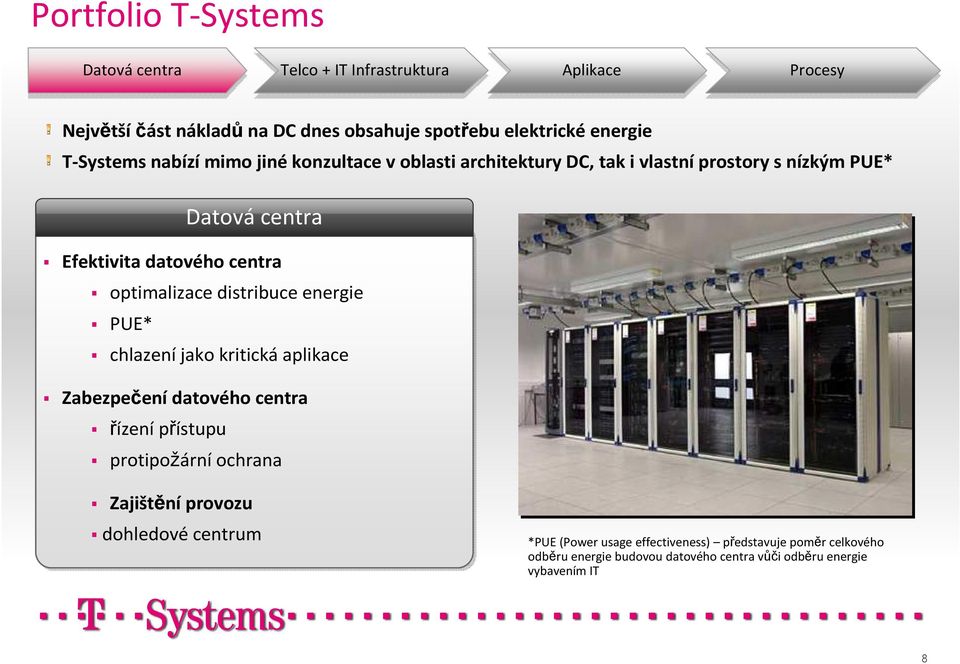Go to the Procesy arrow tab

tap(822, 70)
